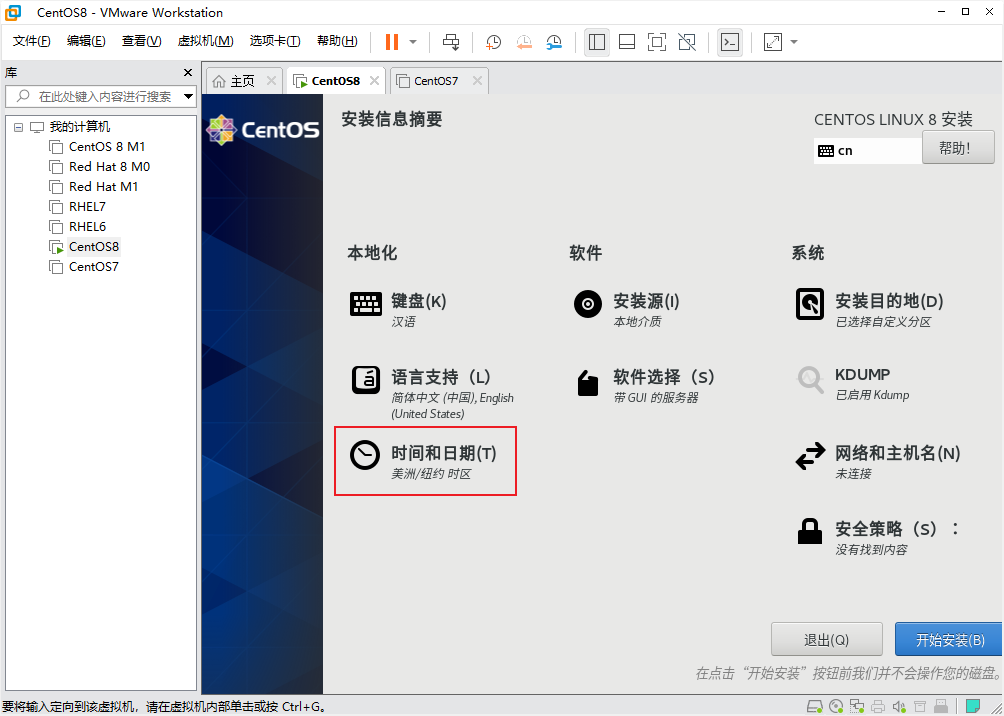Toggle the thumbnail bar view icon

(627, 42)
